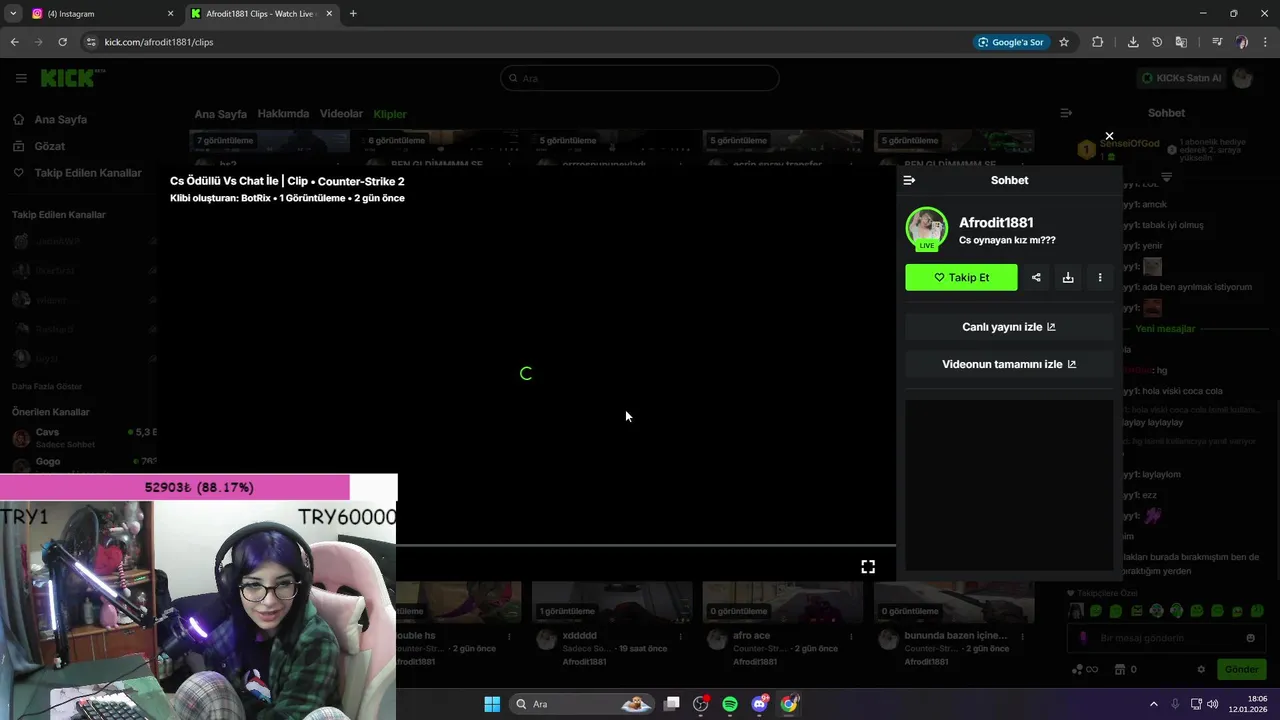Expand Daha Fazla Göster in sidebar

pos(47,386)
